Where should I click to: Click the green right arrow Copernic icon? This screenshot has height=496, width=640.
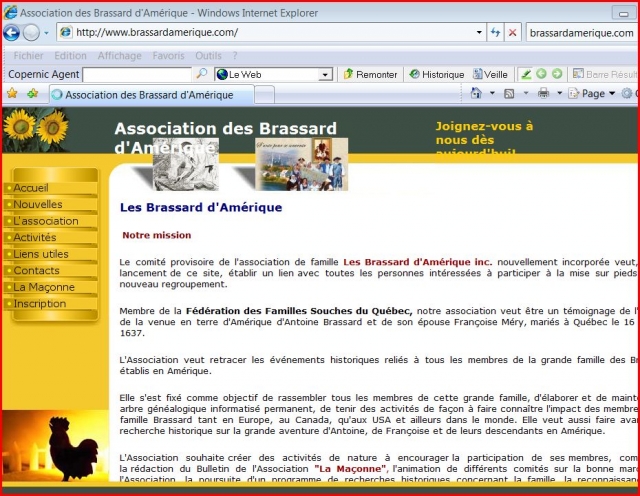557,74
